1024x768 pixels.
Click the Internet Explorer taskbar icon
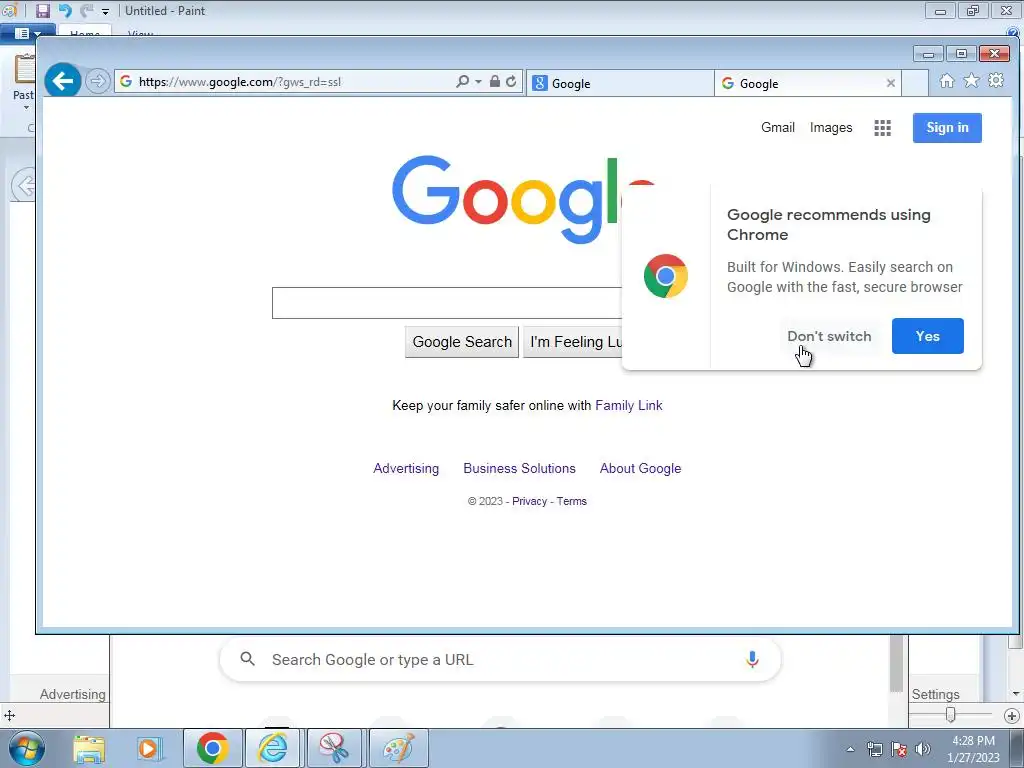pos(273,748)
